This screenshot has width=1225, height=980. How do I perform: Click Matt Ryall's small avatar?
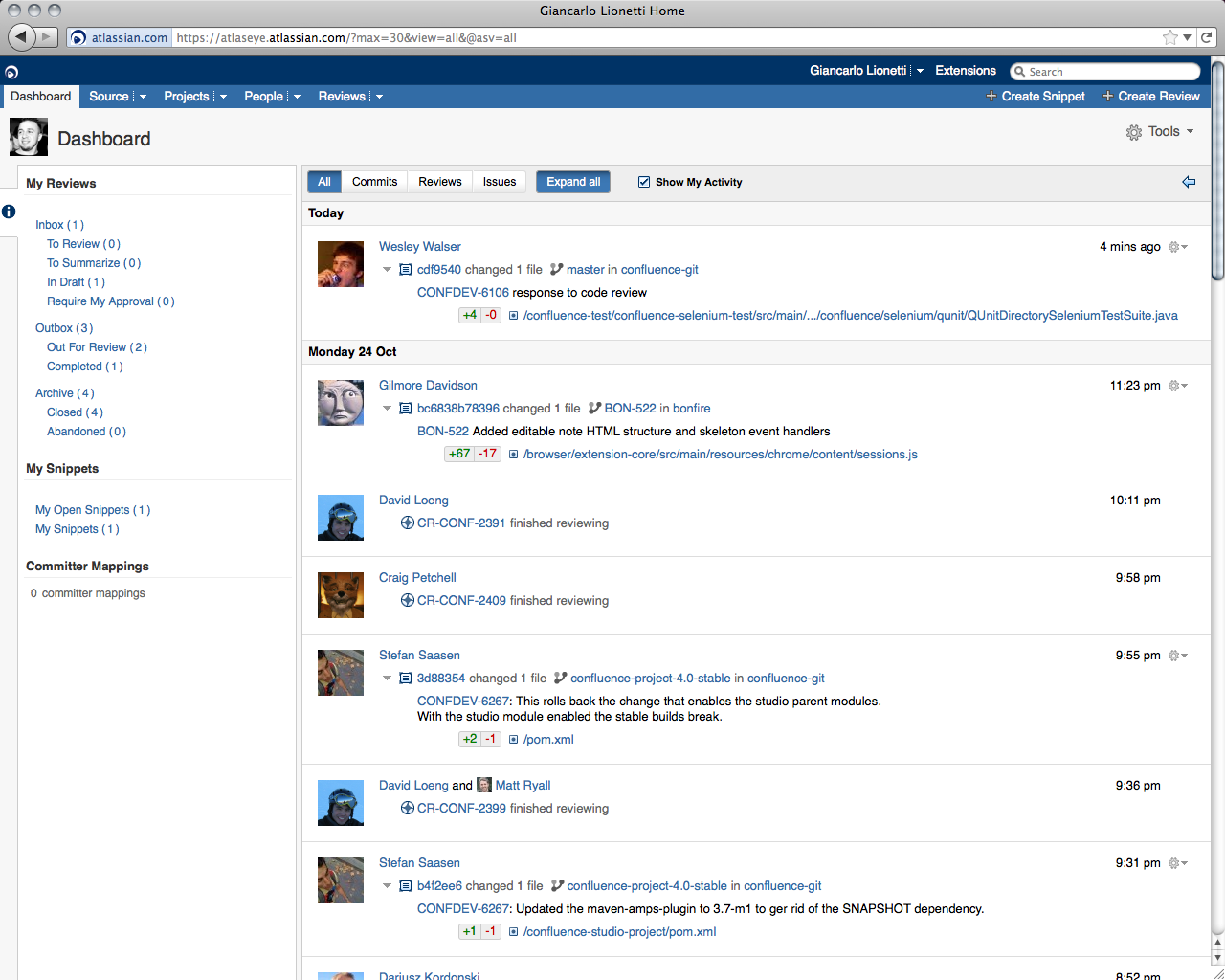coord(484,785)
